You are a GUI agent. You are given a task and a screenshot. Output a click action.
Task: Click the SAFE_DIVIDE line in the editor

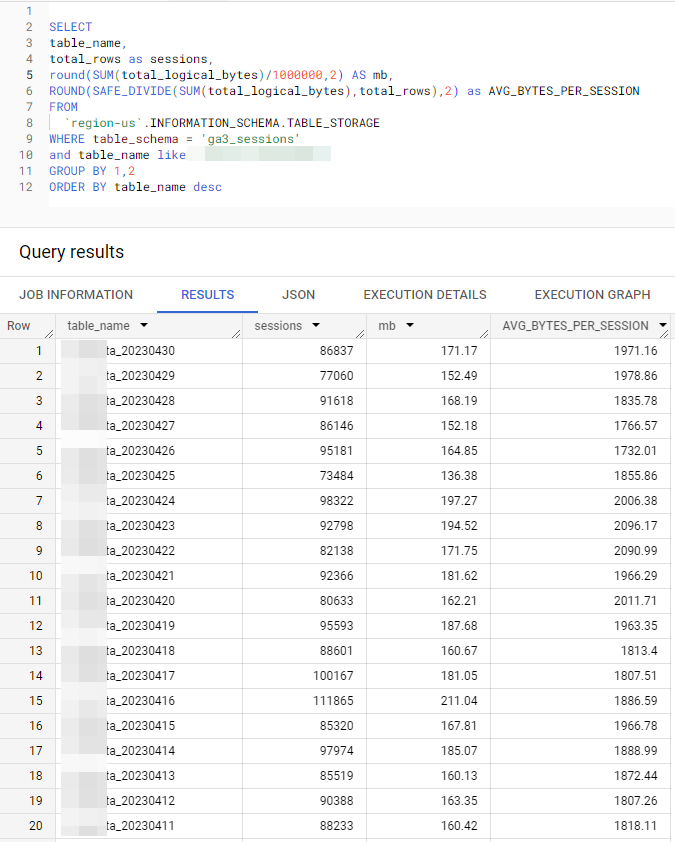pyautogui.click(x=344, y=91)
